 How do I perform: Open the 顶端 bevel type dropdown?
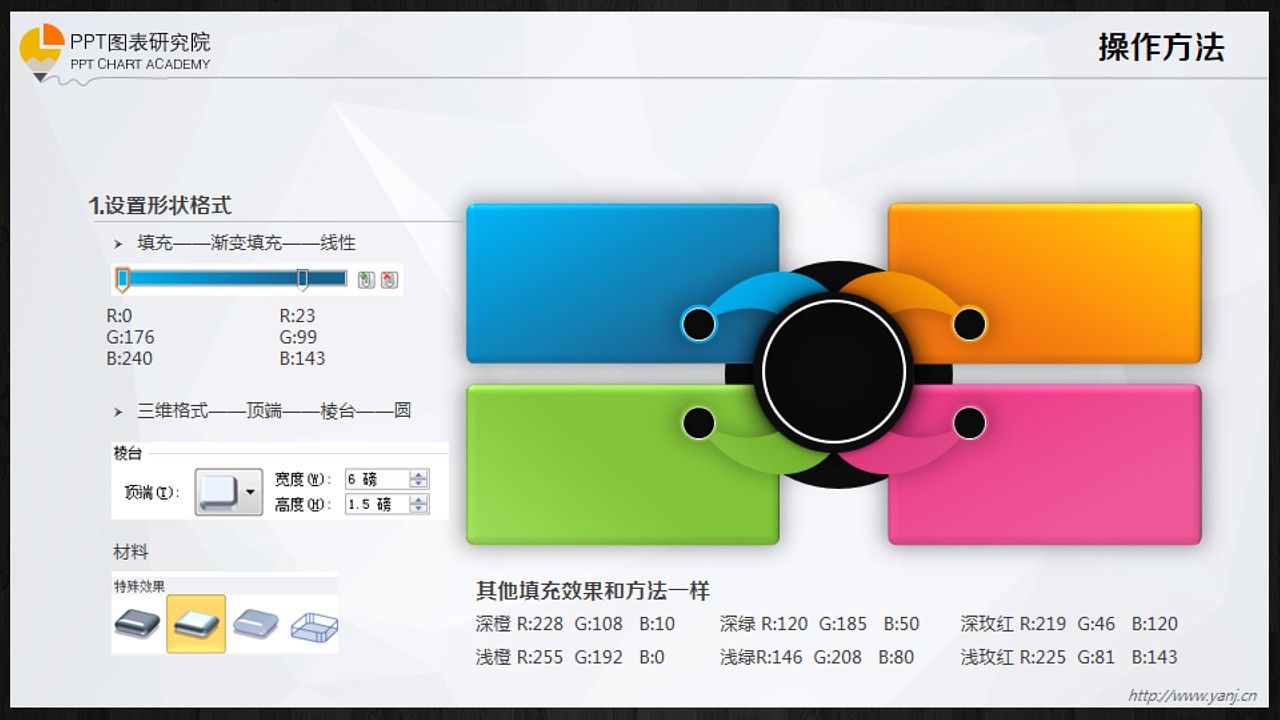coord(250,492)
